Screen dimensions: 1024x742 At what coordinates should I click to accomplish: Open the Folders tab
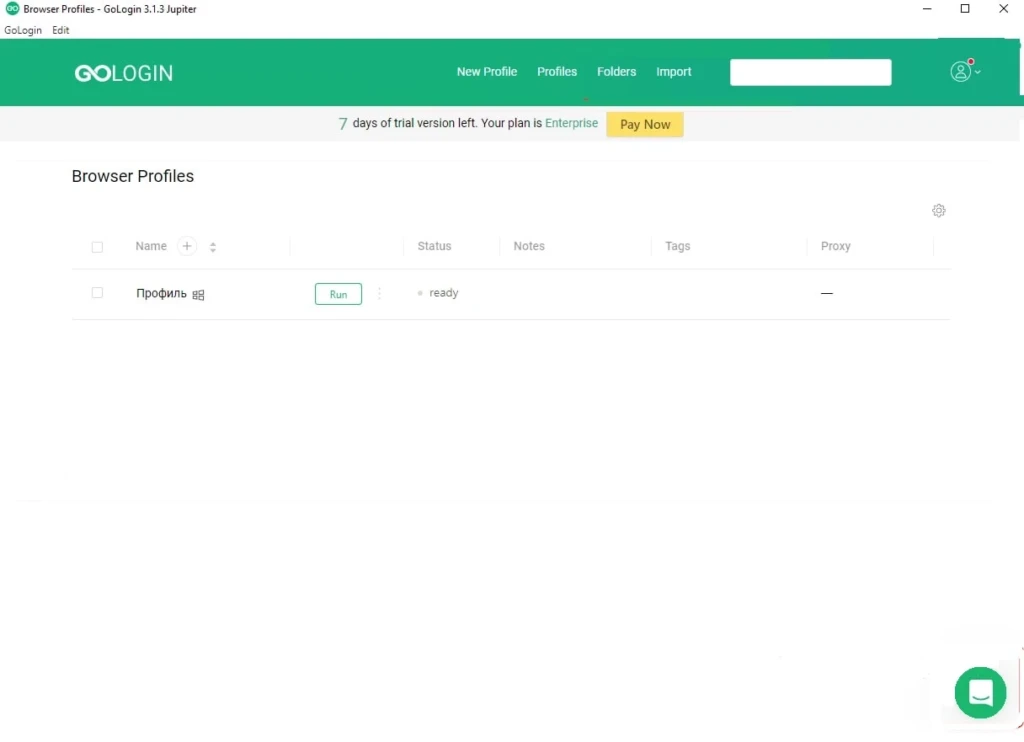pyautogui.click(x=616, y=72)
